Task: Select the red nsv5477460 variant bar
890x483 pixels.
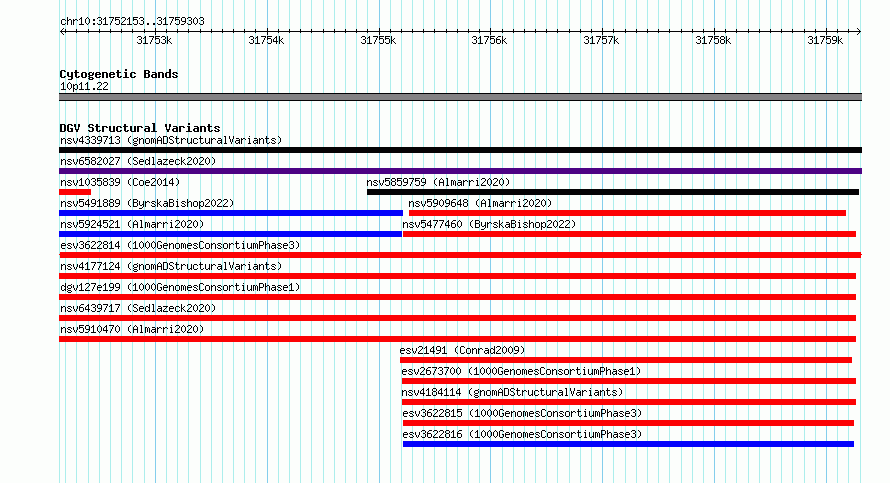Action: [629, 234]
